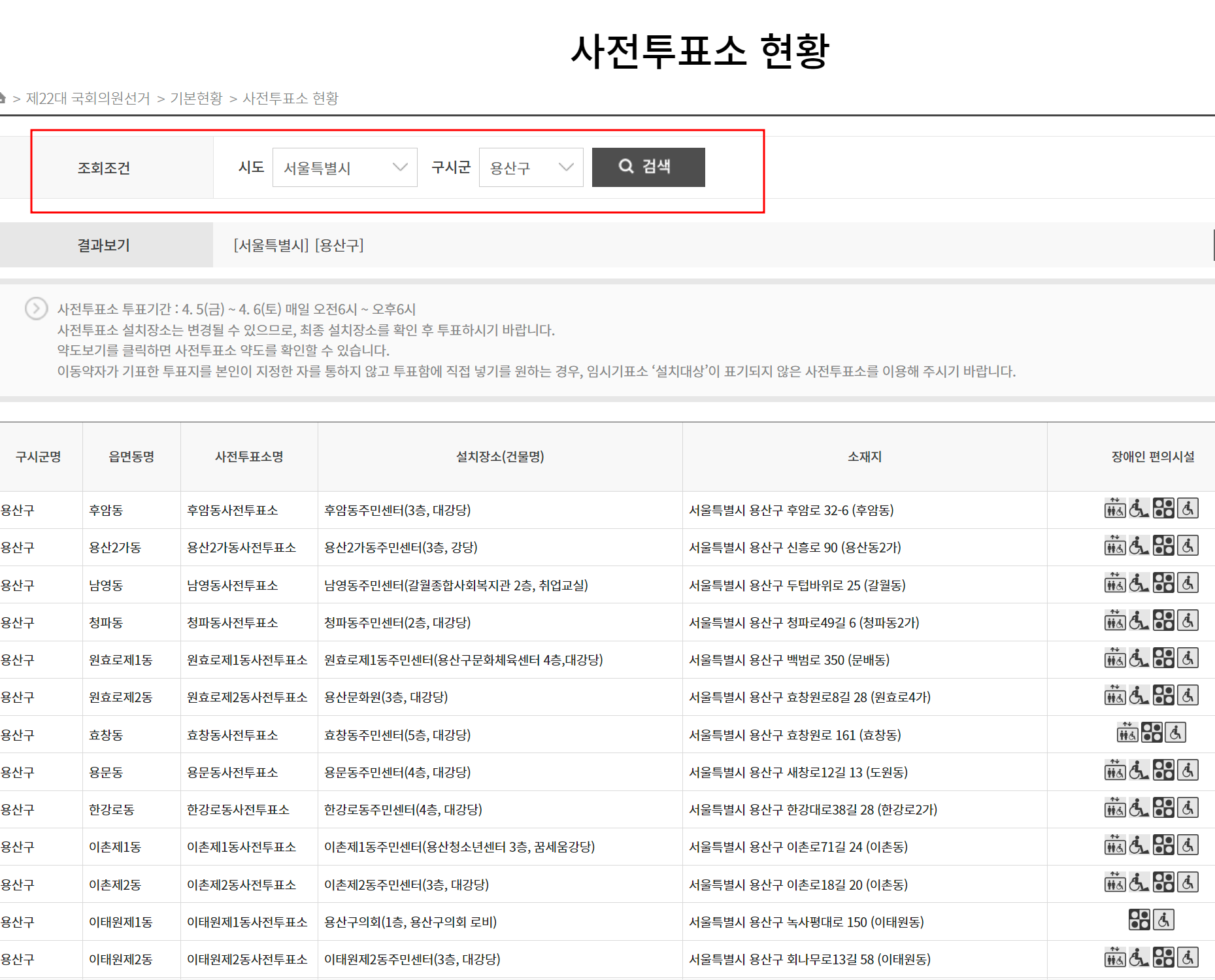
Task: Select the 설치장소(건물명) table header
Action: point(499,456)
